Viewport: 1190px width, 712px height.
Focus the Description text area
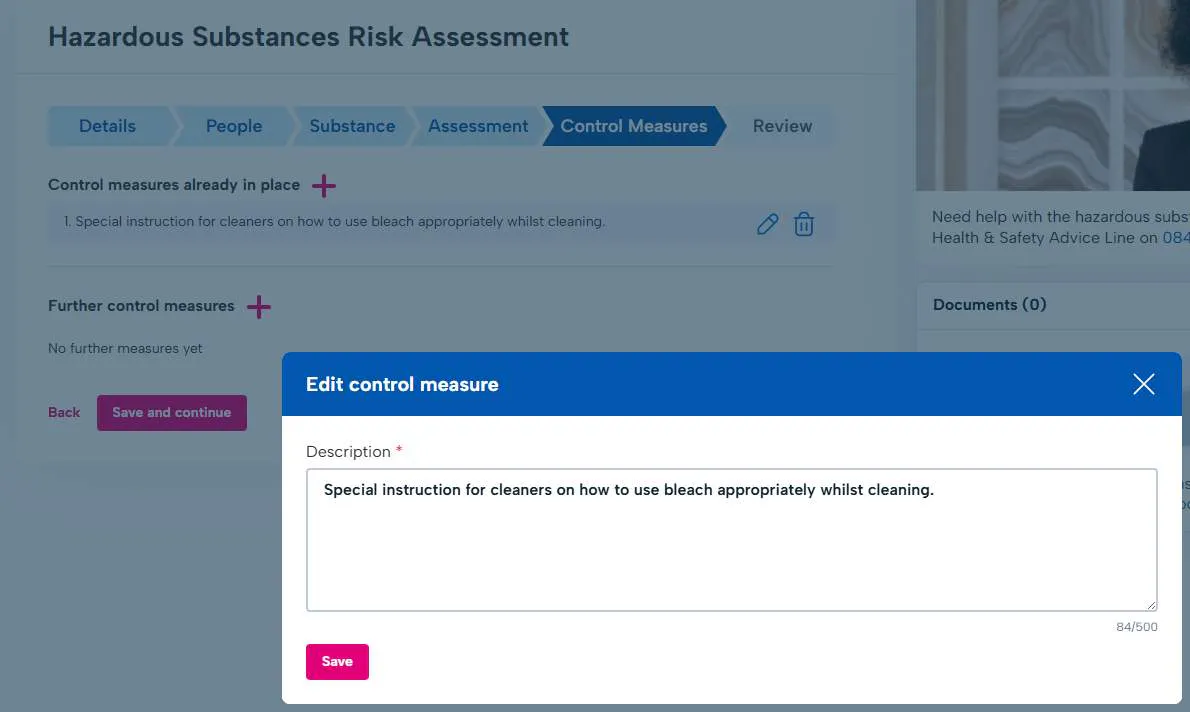731,540
